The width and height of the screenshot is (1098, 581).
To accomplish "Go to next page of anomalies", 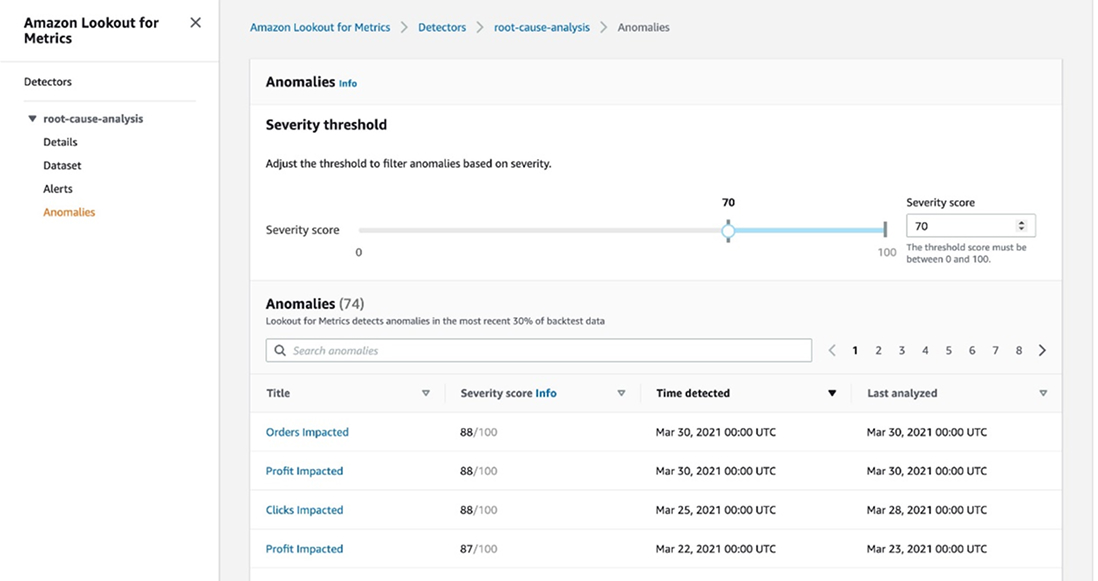I will coord(1042,350).
